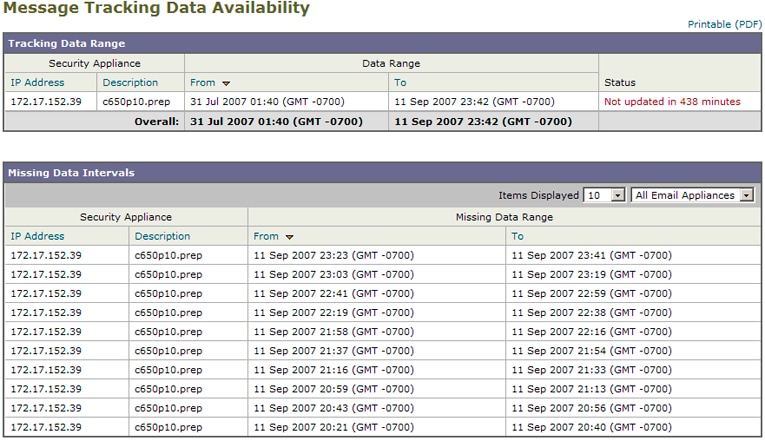Click missing To '11 Sep 2007 20:56'
This screenshot has height=441, width=765.
tap(591, 408)
